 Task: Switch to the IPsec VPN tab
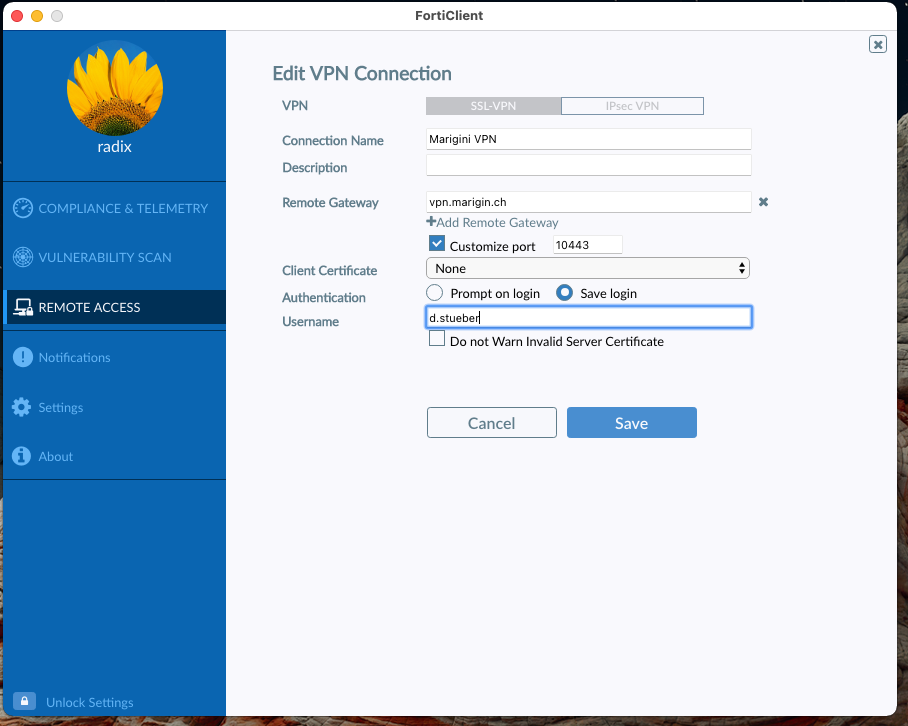pos(632,105)
